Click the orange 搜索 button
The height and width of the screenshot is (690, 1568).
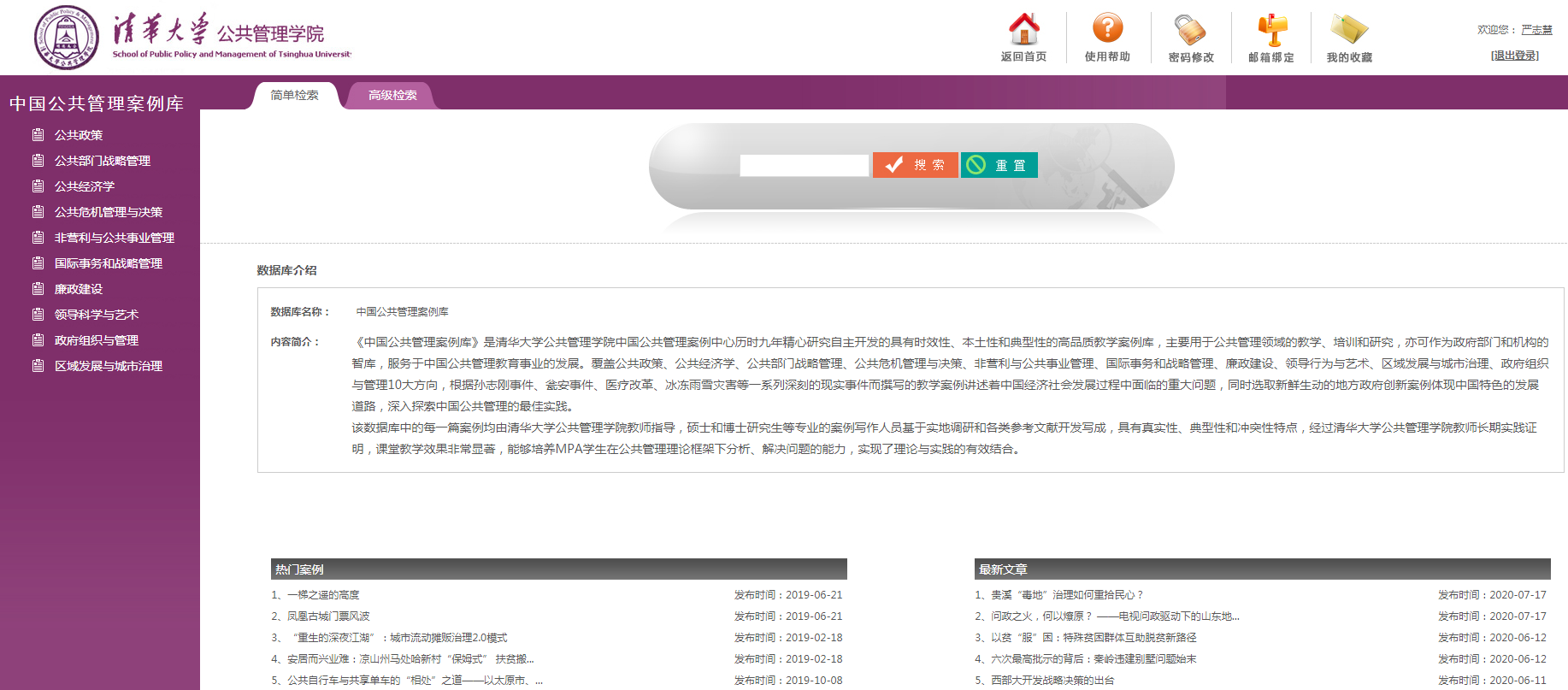coord(915,165)
